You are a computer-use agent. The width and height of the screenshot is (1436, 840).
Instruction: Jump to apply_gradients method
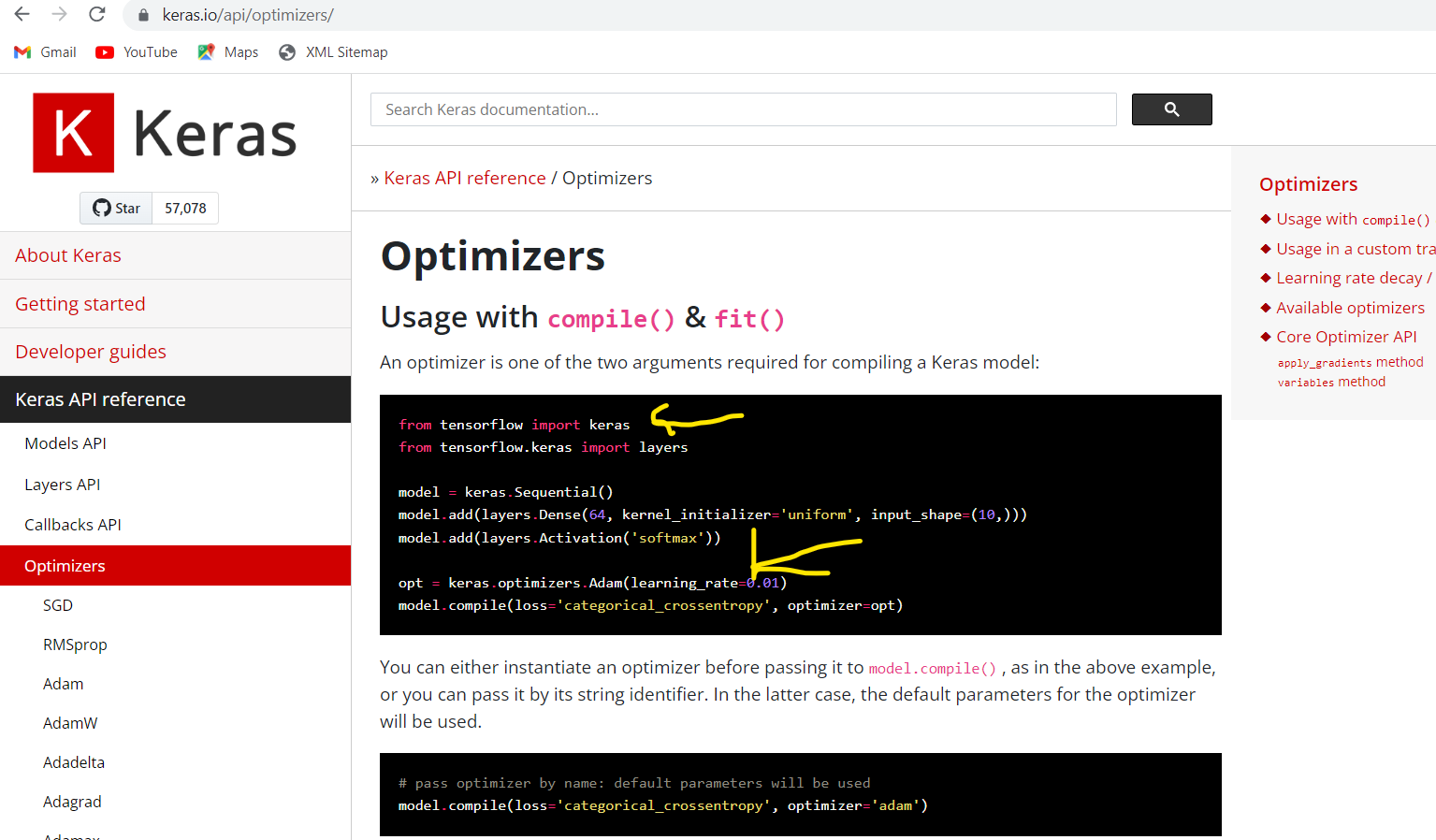coord(1350,362)
